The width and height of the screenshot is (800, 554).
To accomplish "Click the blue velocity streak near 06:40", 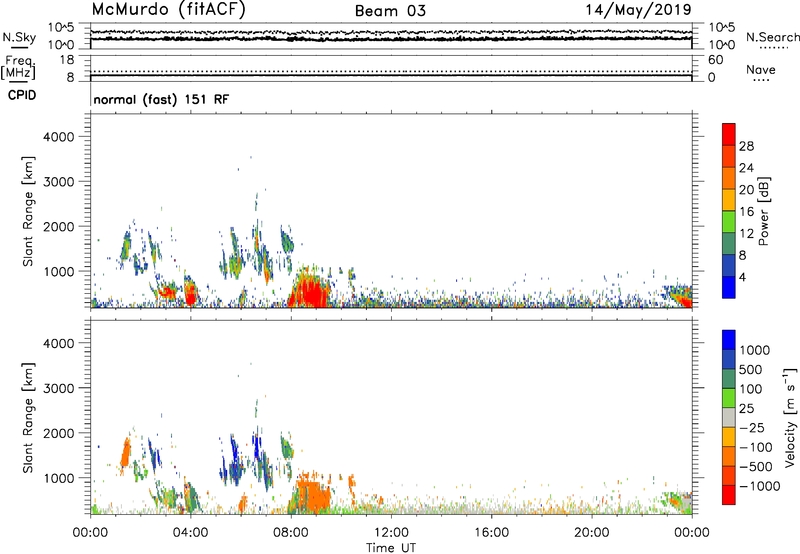I will [x=257, y=446].
